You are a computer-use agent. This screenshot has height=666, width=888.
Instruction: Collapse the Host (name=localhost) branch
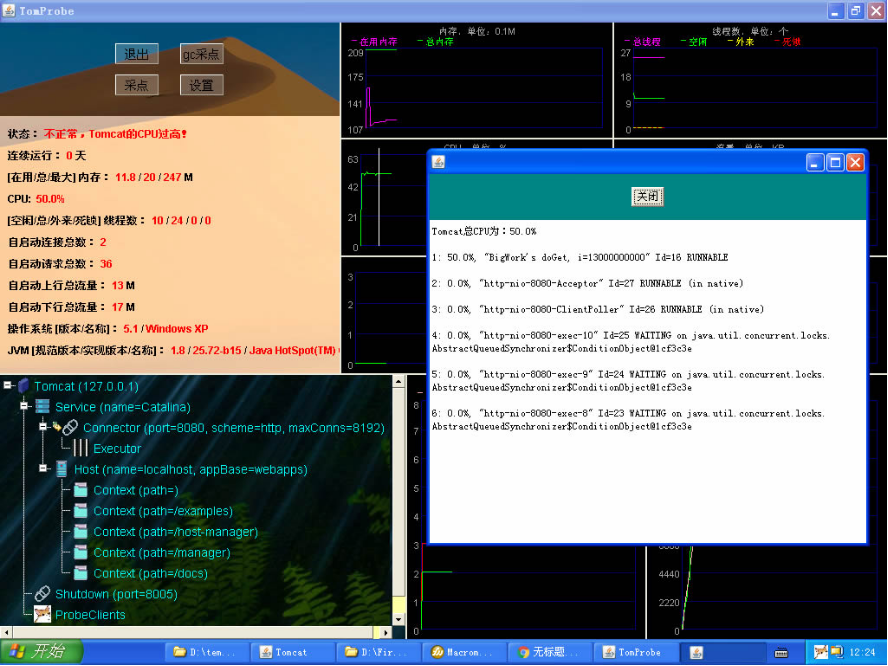click(x=44, y=469)
